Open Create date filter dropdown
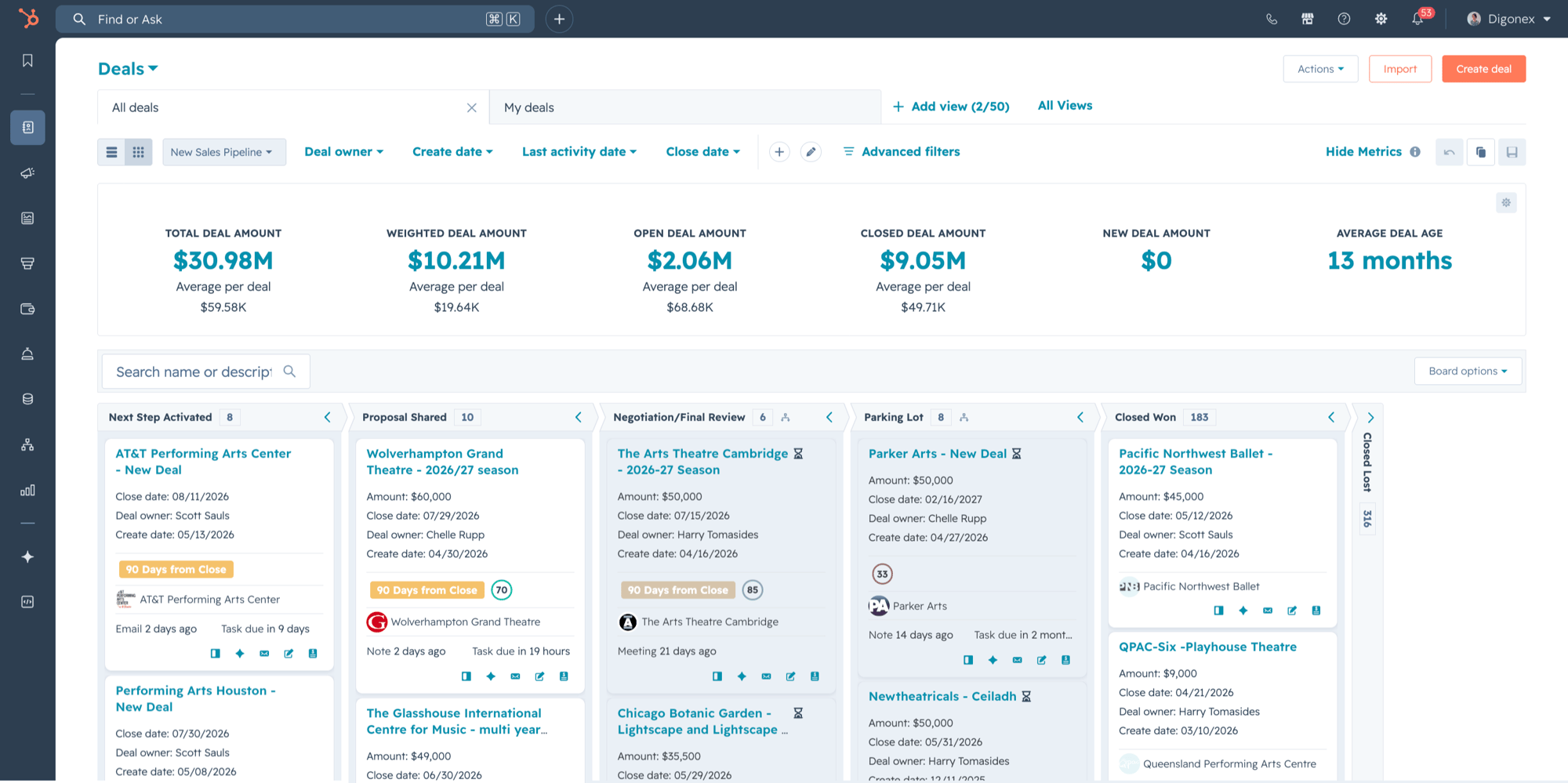 click(452, 152)
